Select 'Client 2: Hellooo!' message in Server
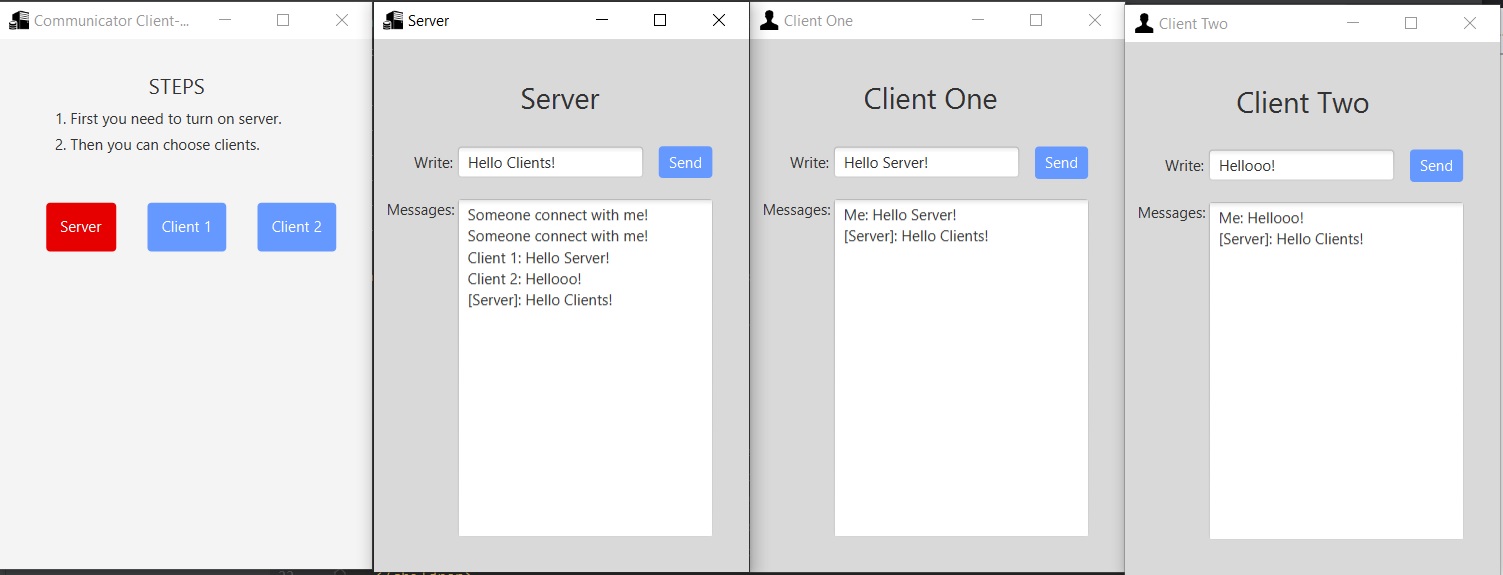 point(524,279)
